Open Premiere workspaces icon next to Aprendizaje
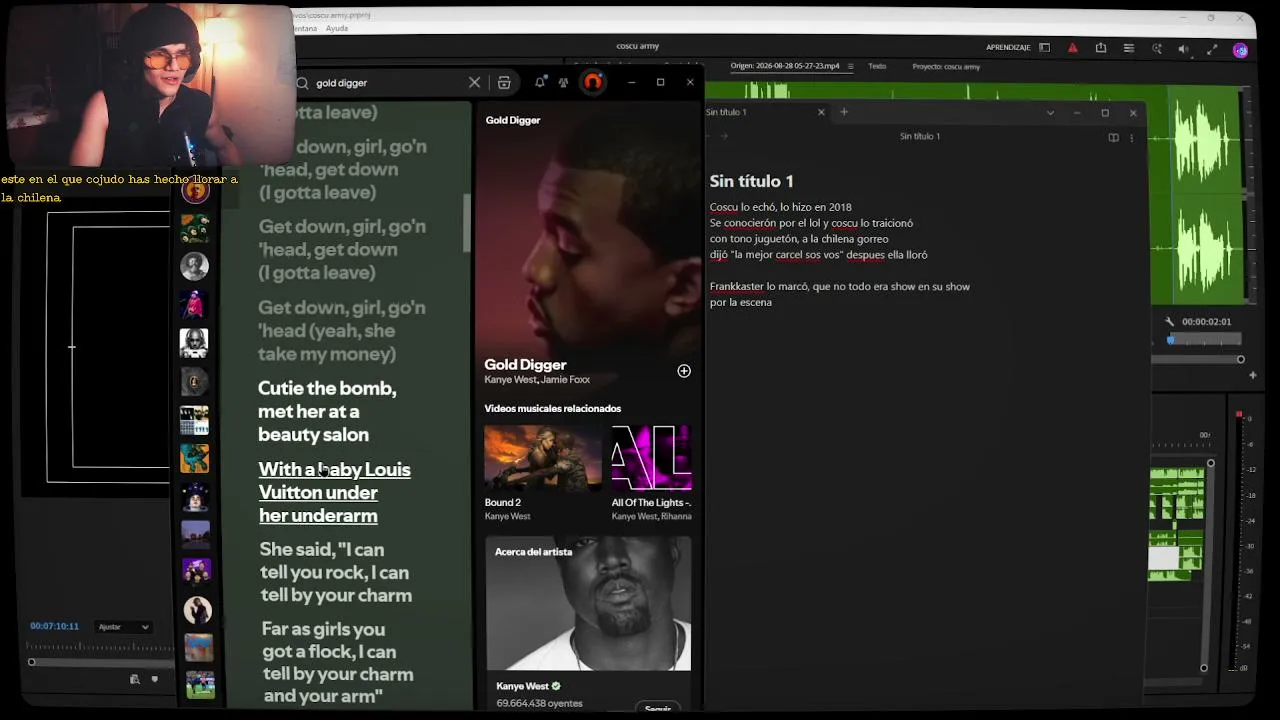 [1045, 48]
